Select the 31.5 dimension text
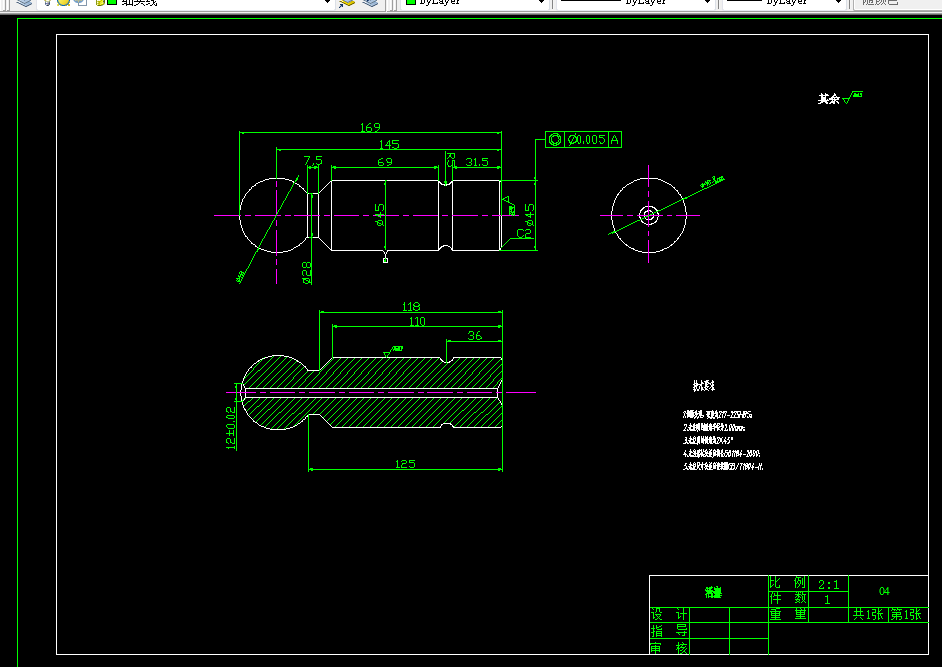Image resolution: width=942 pixels, height=667 pixels. [477, 162]
